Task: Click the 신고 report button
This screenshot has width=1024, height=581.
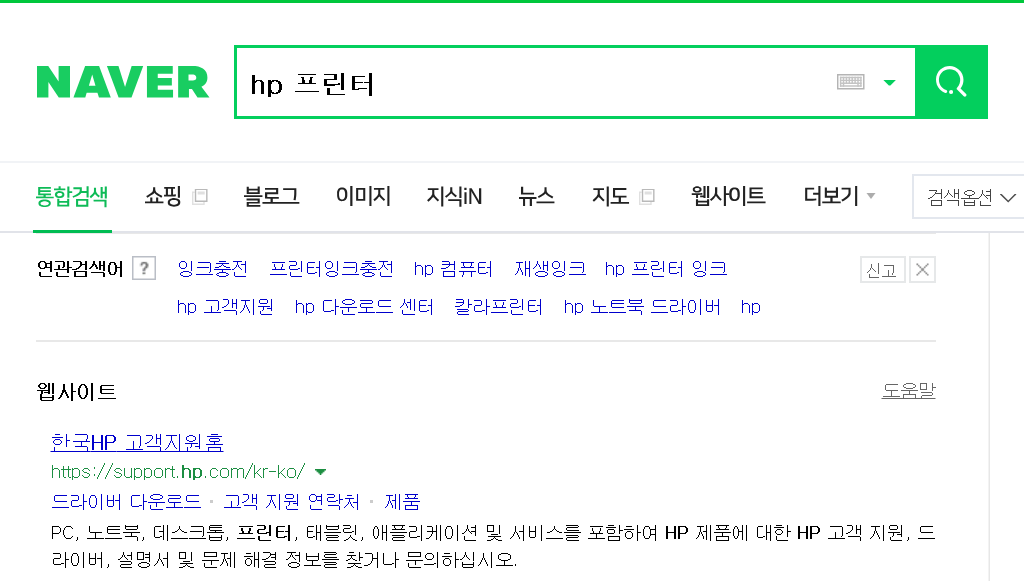Action: pyautogui.click(x=882, y=270)
